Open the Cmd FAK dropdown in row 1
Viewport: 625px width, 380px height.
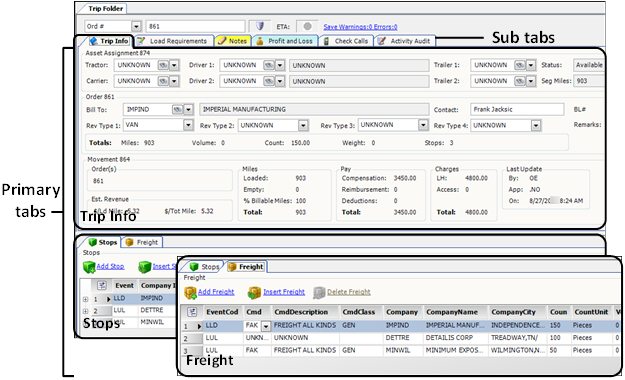point(265,326)
